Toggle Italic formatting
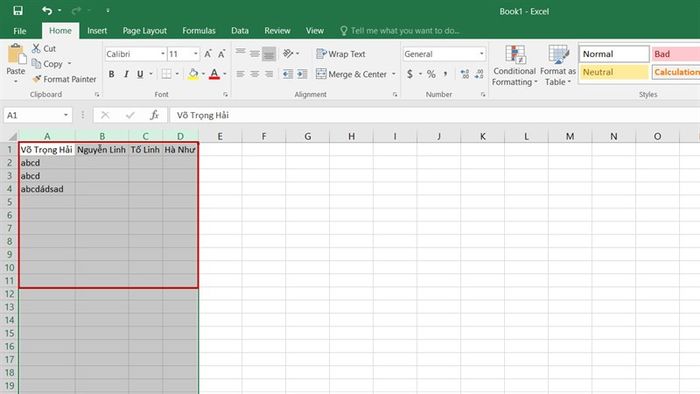Viewport: 700px width, 394px height. click(x=126, y=74)
